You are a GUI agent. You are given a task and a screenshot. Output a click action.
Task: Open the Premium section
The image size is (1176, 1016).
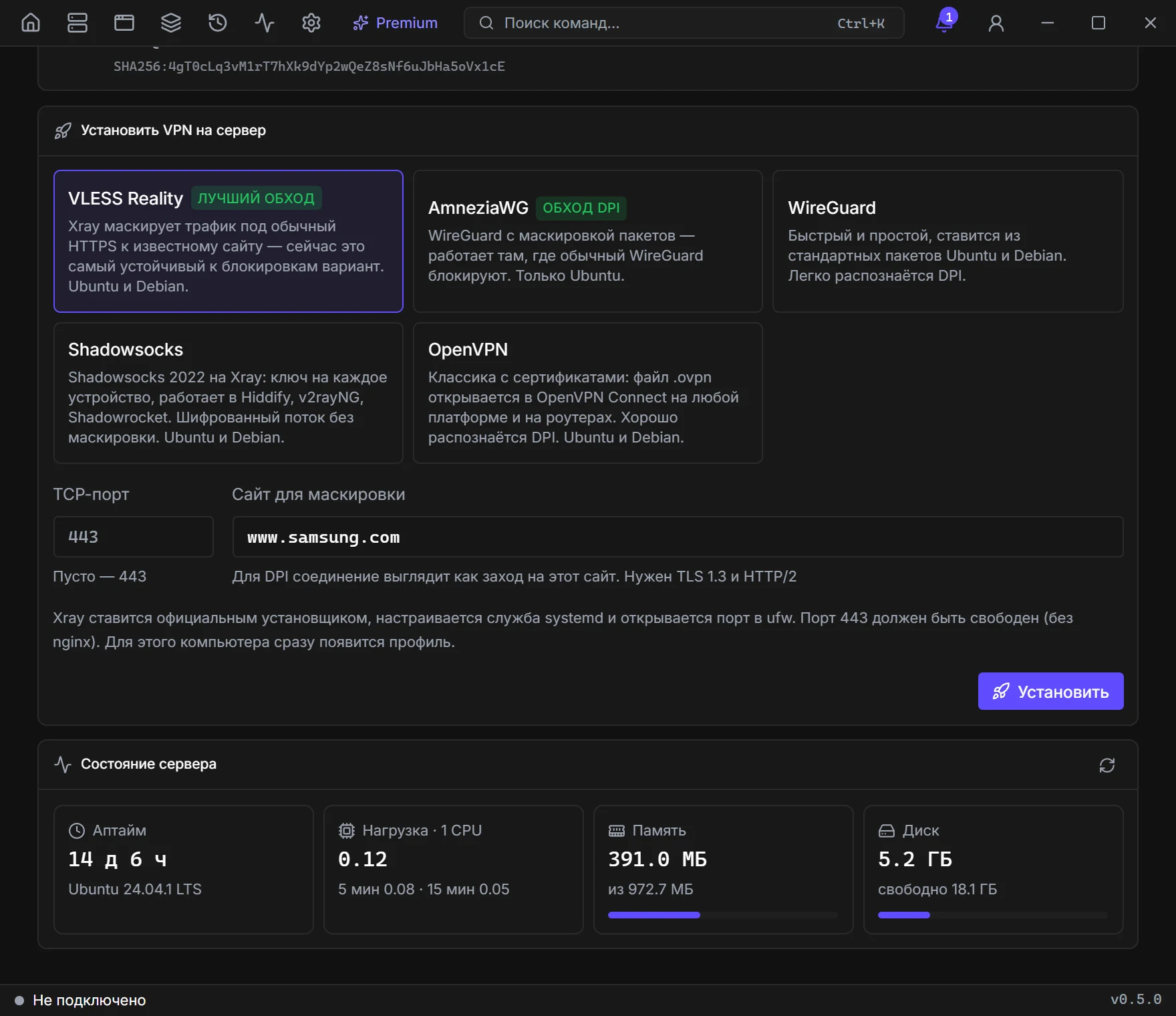coord(396,23)
